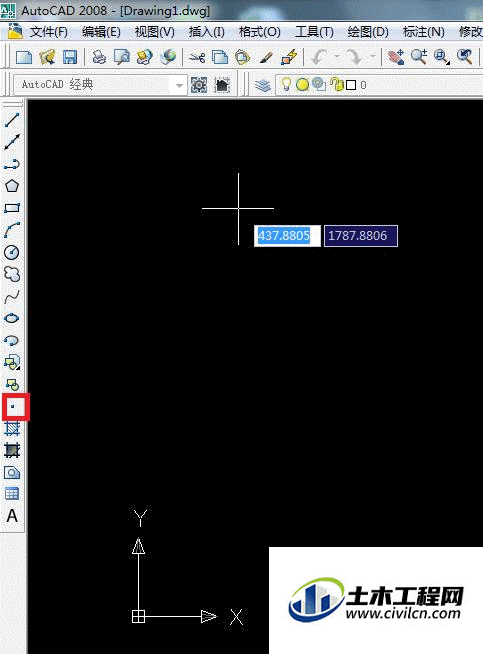483x654 pixels.
Task: Click the Open file icon
Action: tap(47, 57)
